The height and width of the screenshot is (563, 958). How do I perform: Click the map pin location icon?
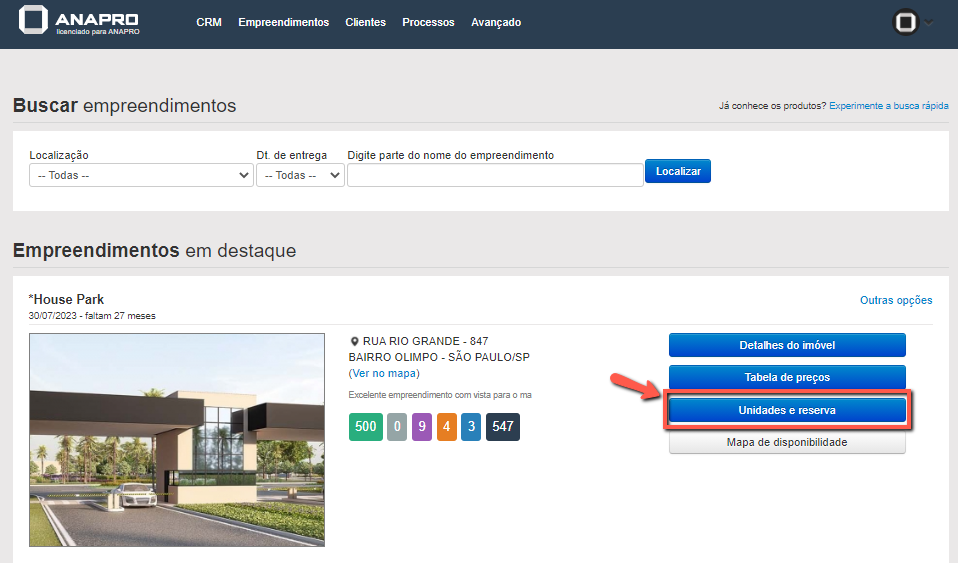pyautogui.click(x=354, y=342)
